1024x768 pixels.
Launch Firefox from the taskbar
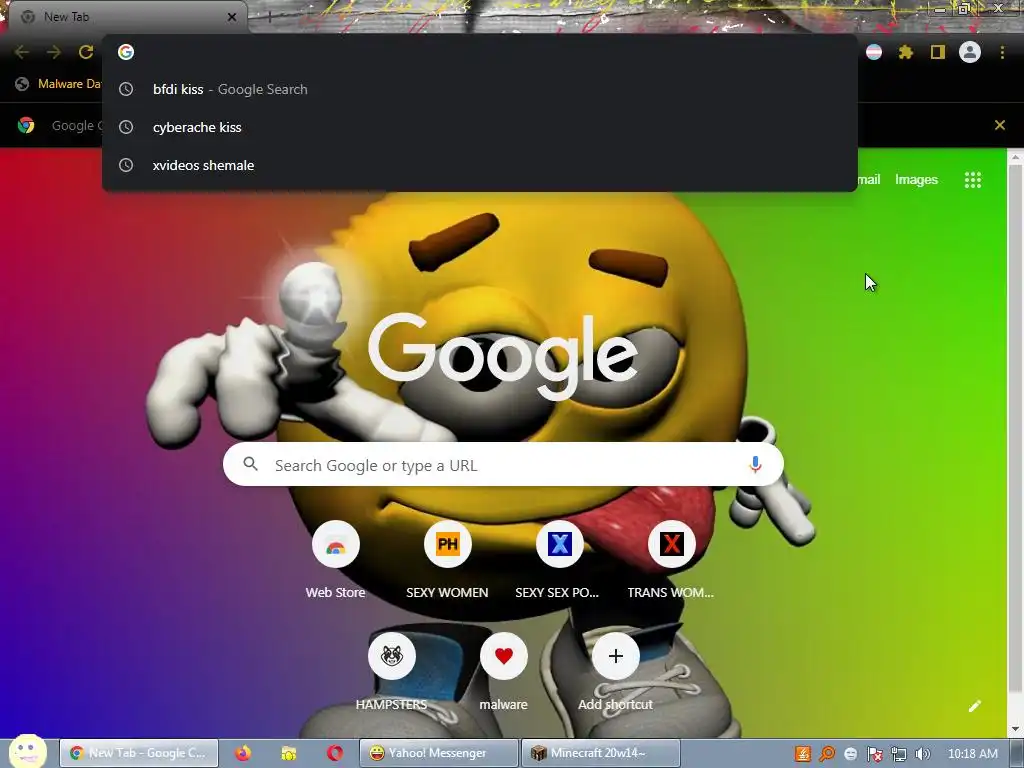pos(243,753)
